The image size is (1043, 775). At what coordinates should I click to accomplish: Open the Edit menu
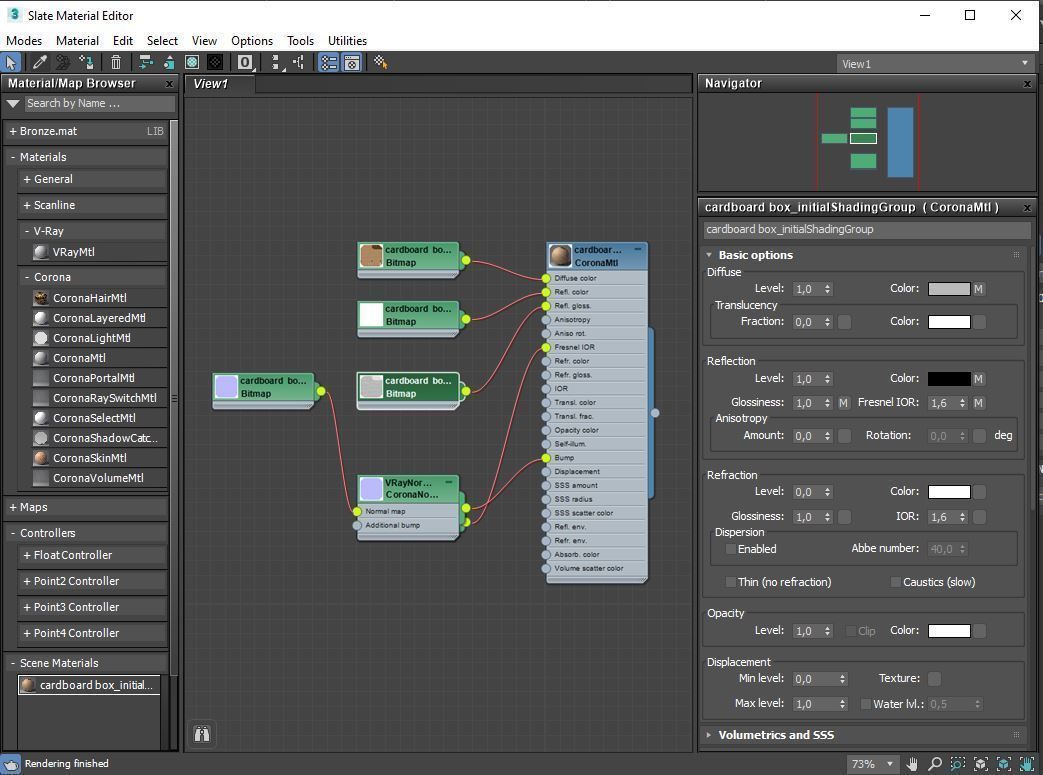point(122,41)
